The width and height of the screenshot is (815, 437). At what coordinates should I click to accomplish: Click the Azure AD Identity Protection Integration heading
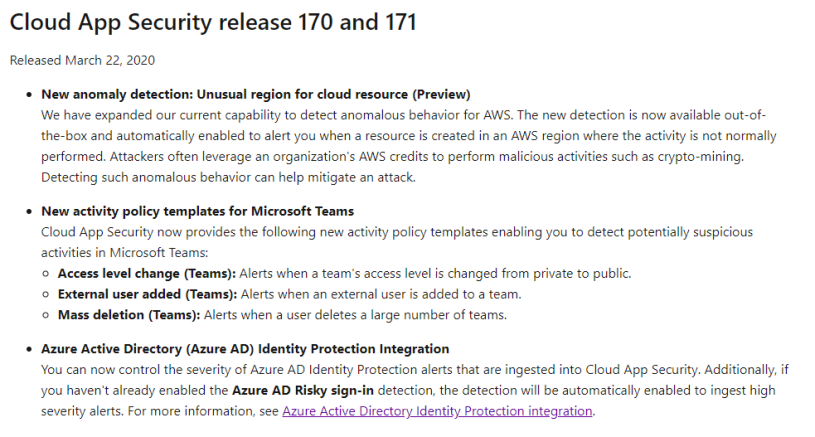pyautogui.click(x=245, y=349)
